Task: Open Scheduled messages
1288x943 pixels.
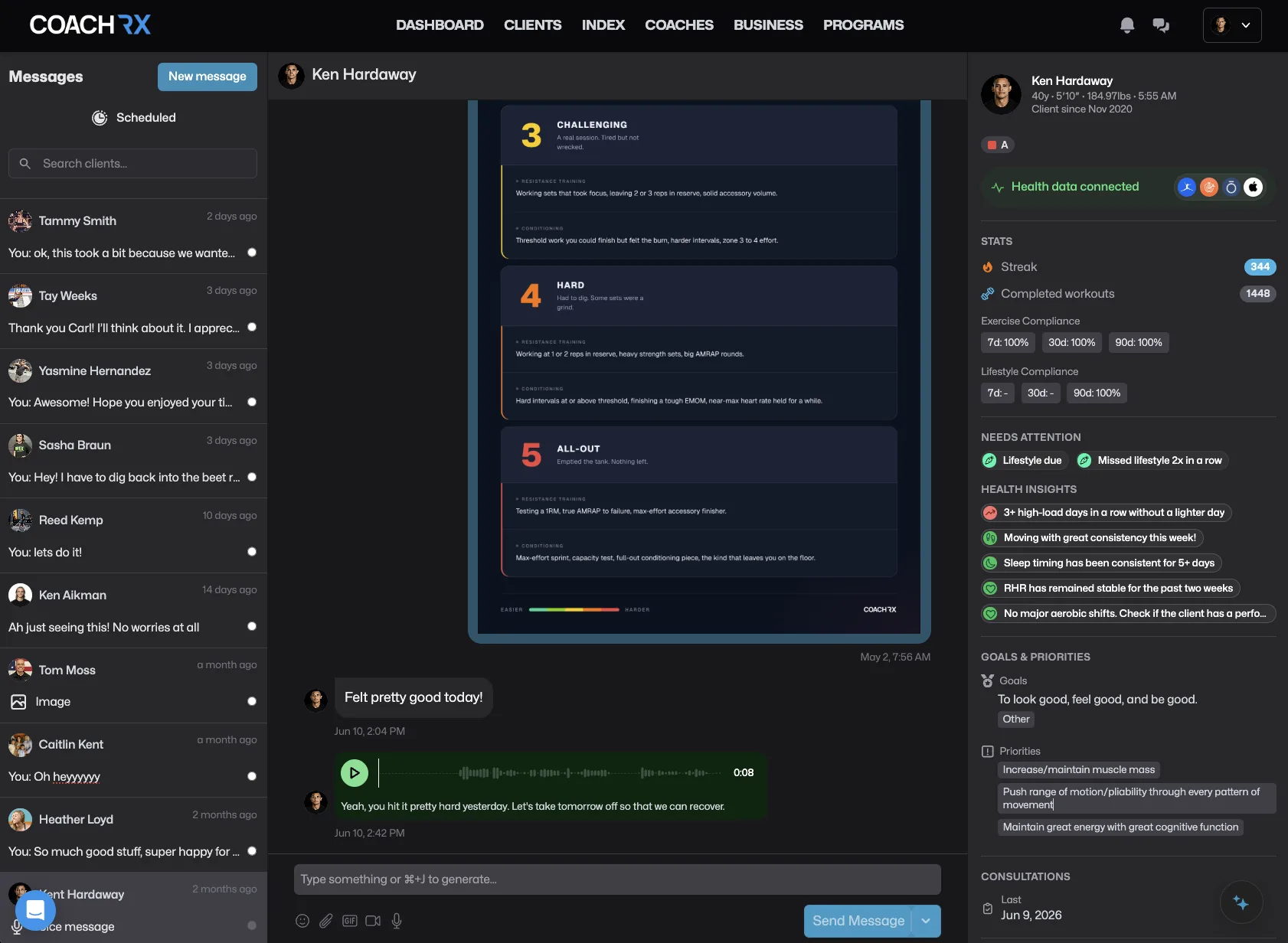Action: coord(134,118)
